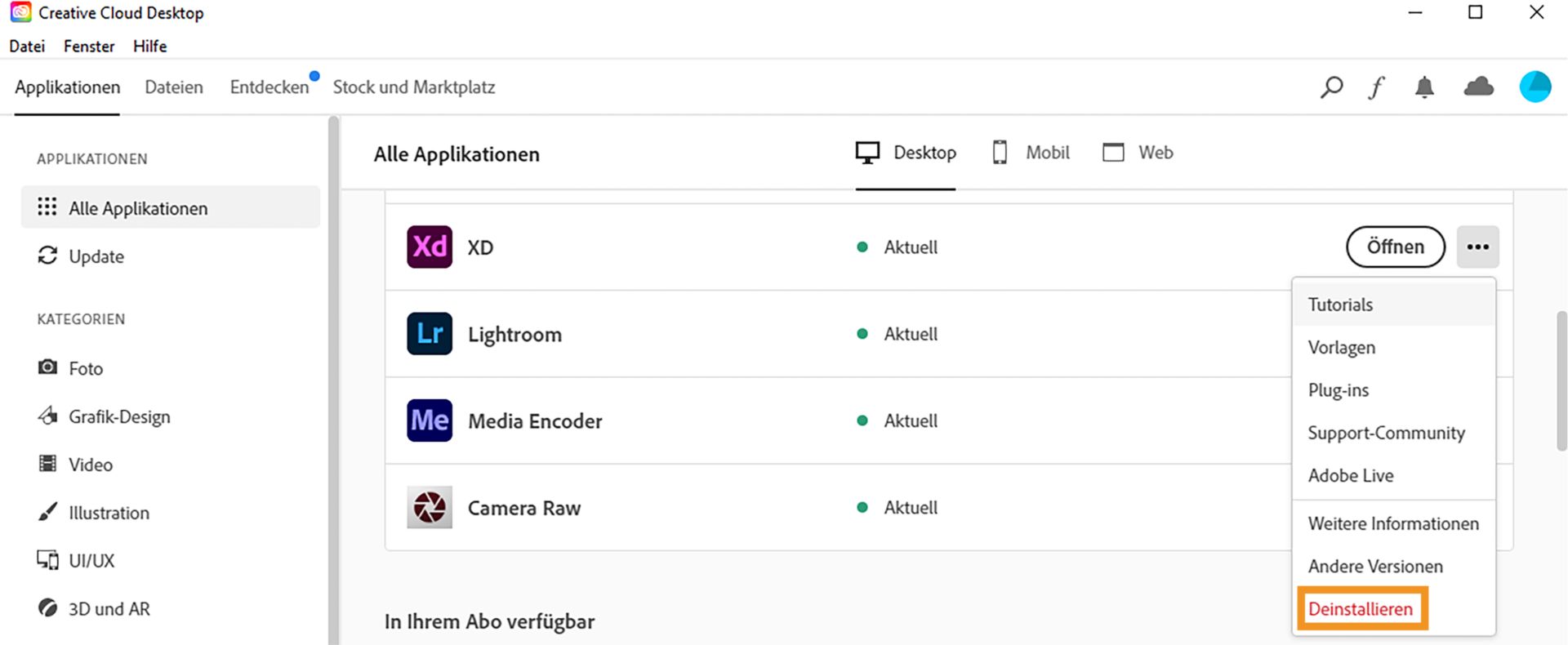Toggle the XD more options button
Viewport: 1568px width, 645px height.
[1477, 247]
